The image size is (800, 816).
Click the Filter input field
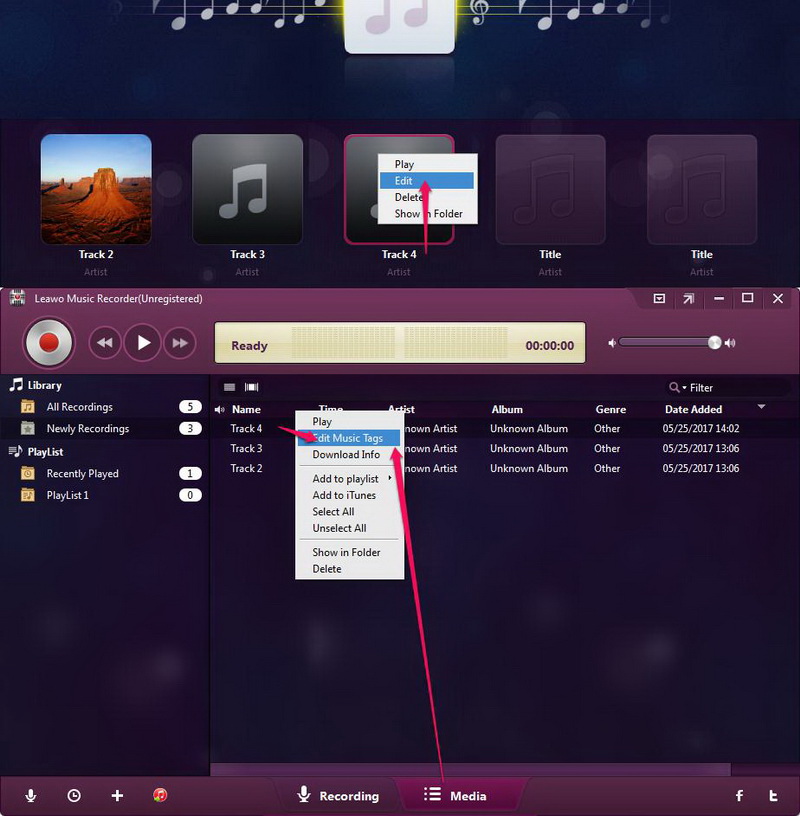[739, 388]
